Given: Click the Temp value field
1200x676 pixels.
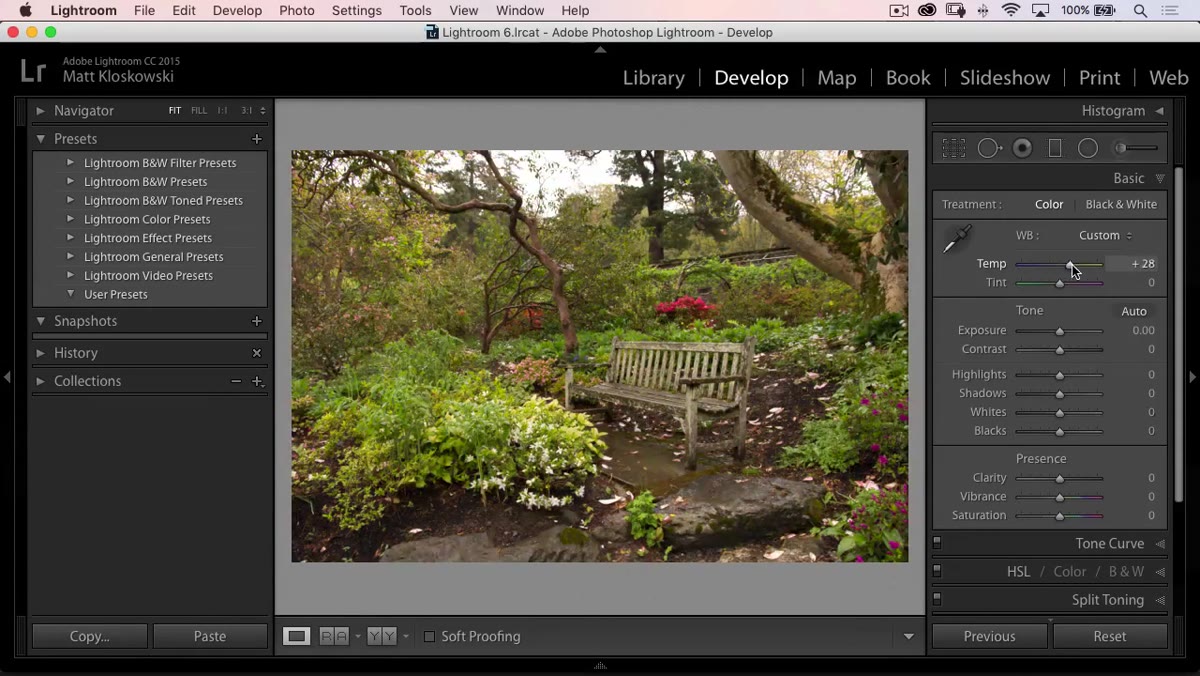Looking at the screenshot, I should coord(1134,264).
